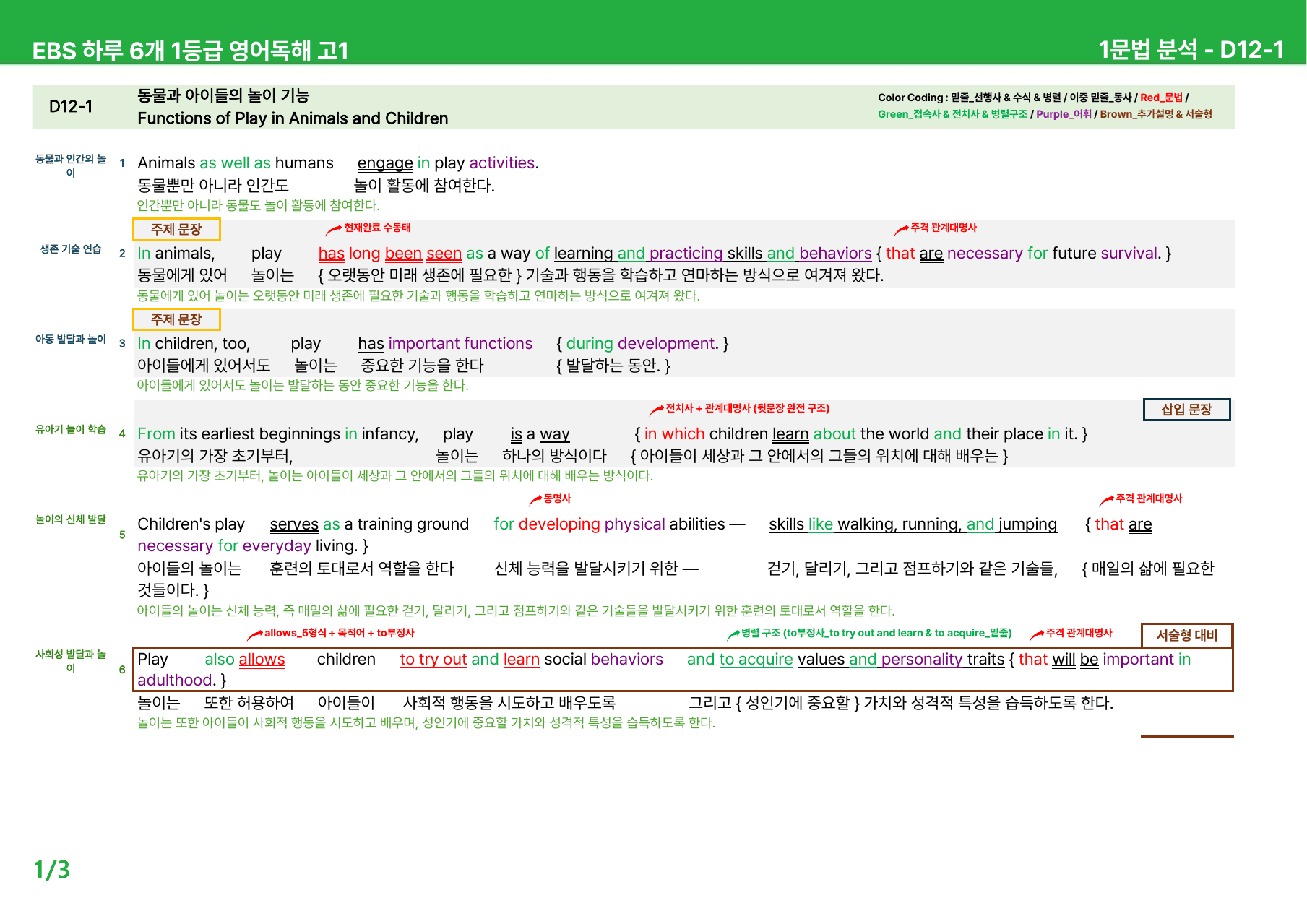Click the title 'Functions of Play in Animals and Children'
Image resolution: width=1307 pixels, height=924 pixels.
pyautogui.click(x=293, y=118)
